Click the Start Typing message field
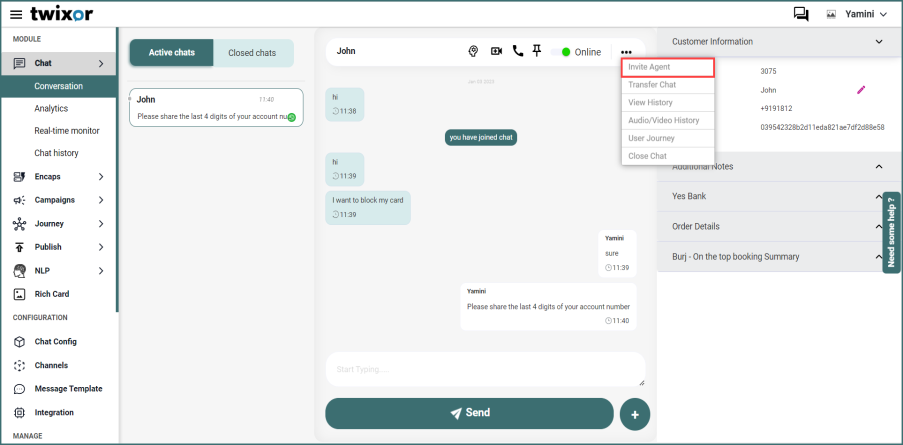This screenshot has height=445, width=903. tap(485, 370)
